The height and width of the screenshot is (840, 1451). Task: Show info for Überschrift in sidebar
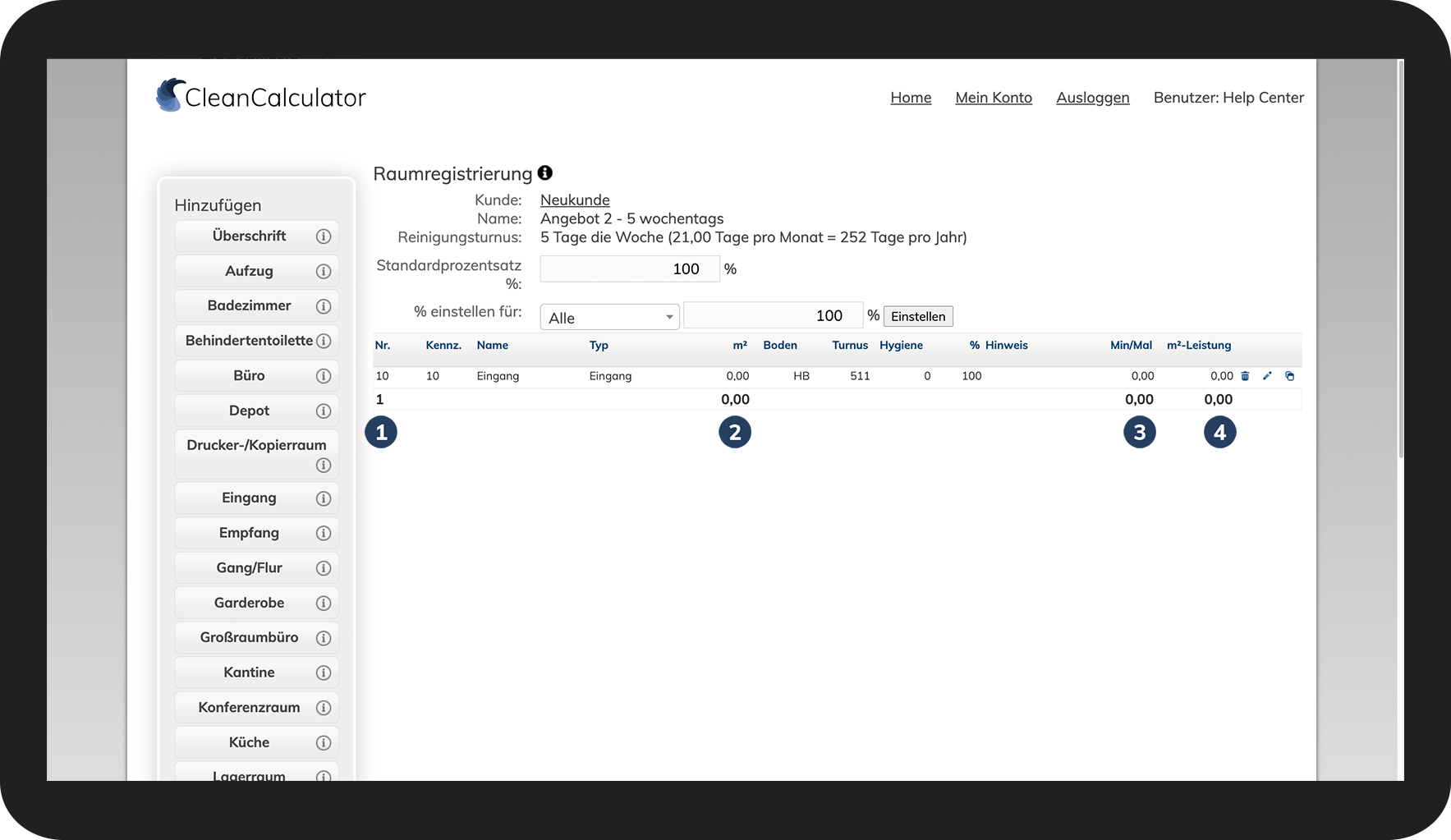pyautogui.click(x=324, y=236)
